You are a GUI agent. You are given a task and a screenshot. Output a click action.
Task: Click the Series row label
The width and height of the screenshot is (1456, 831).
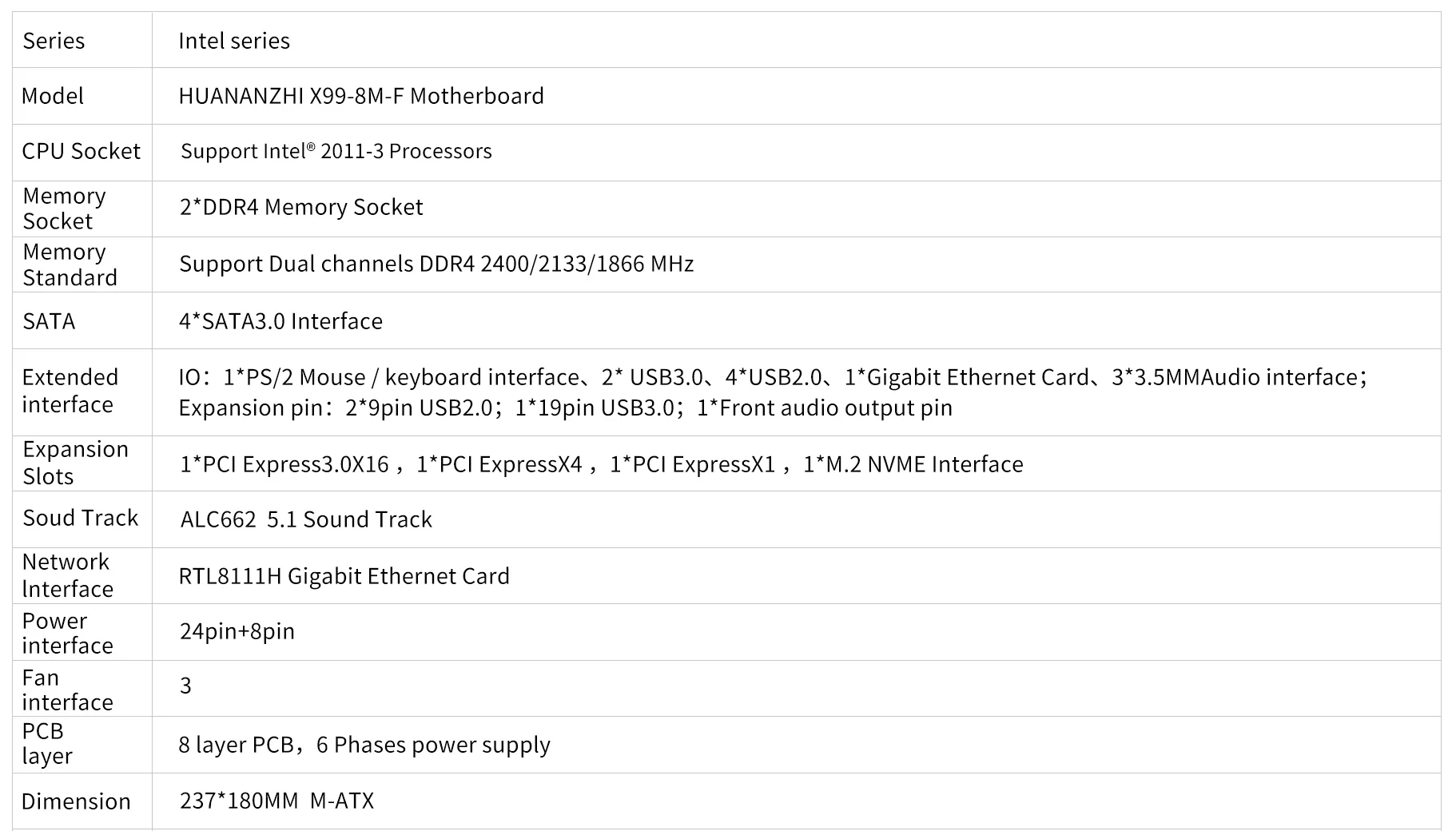(54, 41)
